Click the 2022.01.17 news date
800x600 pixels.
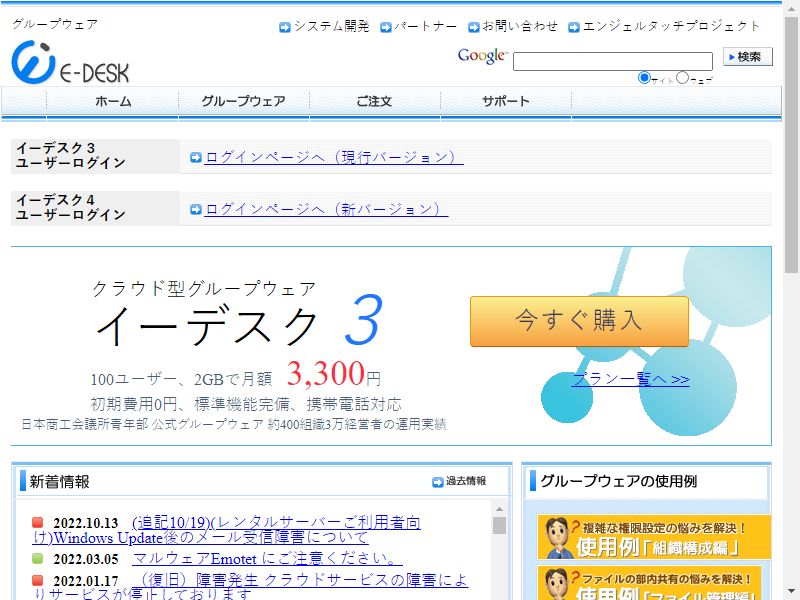pos(86,581)
